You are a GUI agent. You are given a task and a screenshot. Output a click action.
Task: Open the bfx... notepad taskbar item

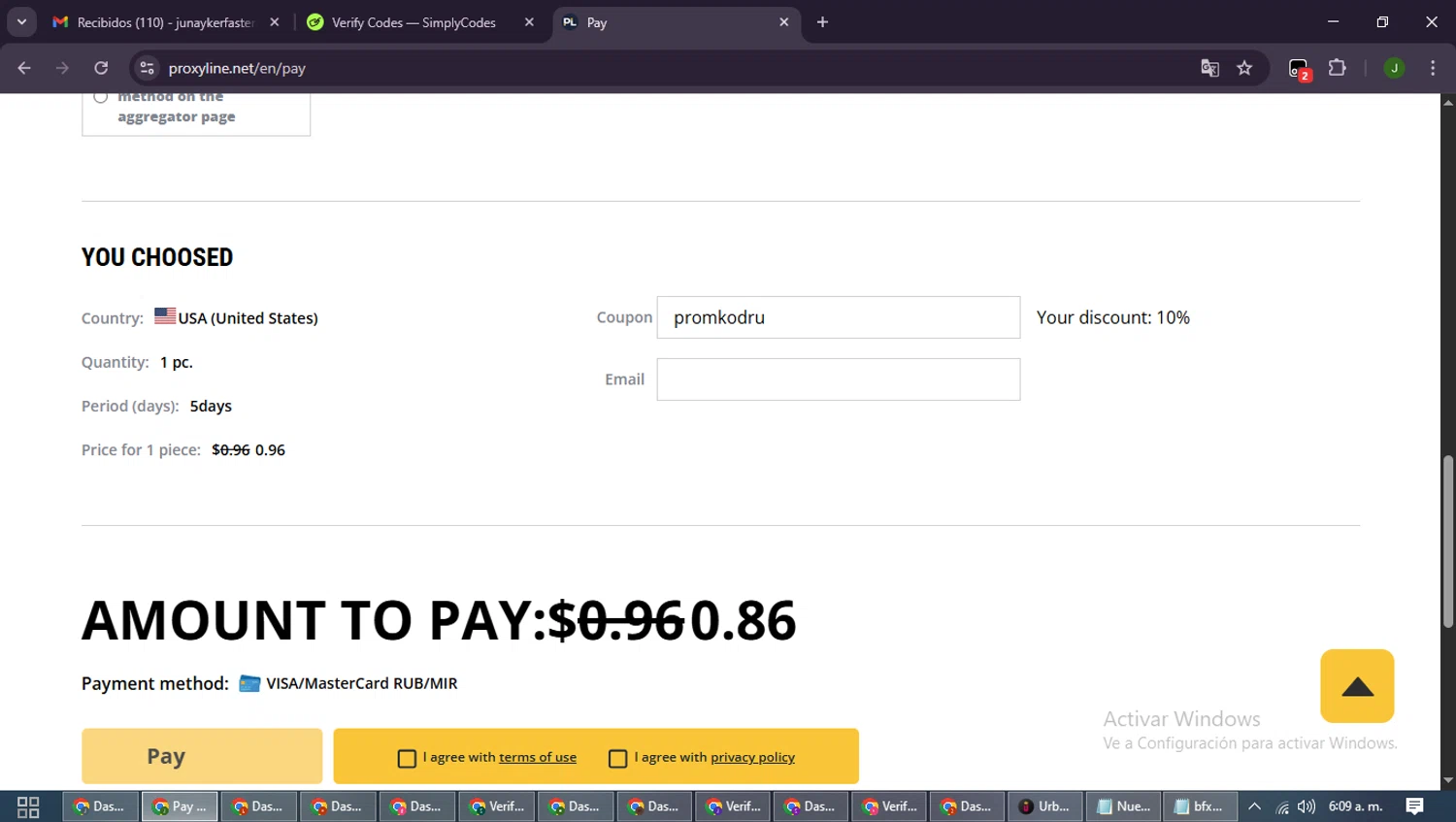coord(1200,806)
